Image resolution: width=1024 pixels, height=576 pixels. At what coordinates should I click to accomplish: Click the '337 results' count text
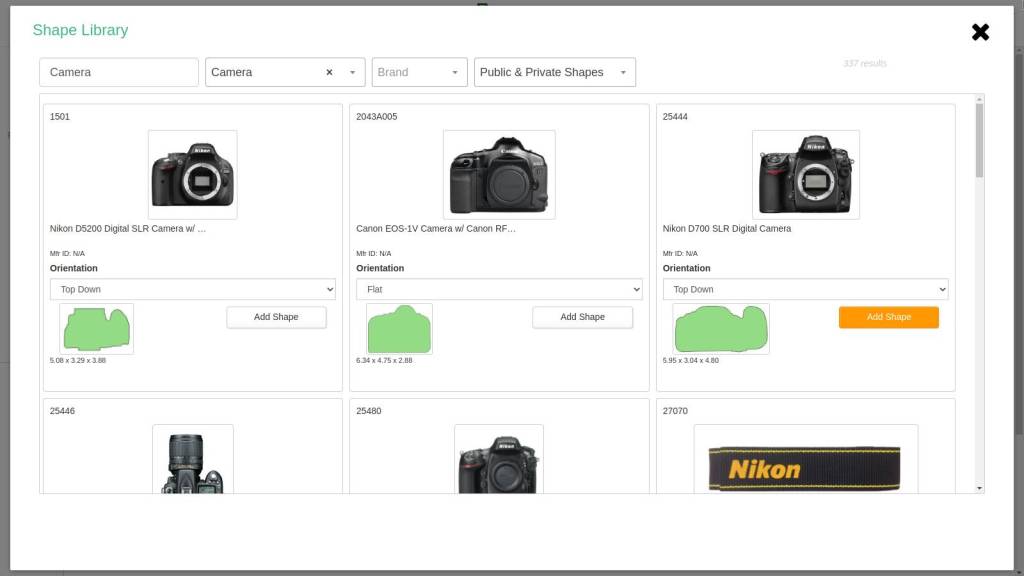(865, 63)
